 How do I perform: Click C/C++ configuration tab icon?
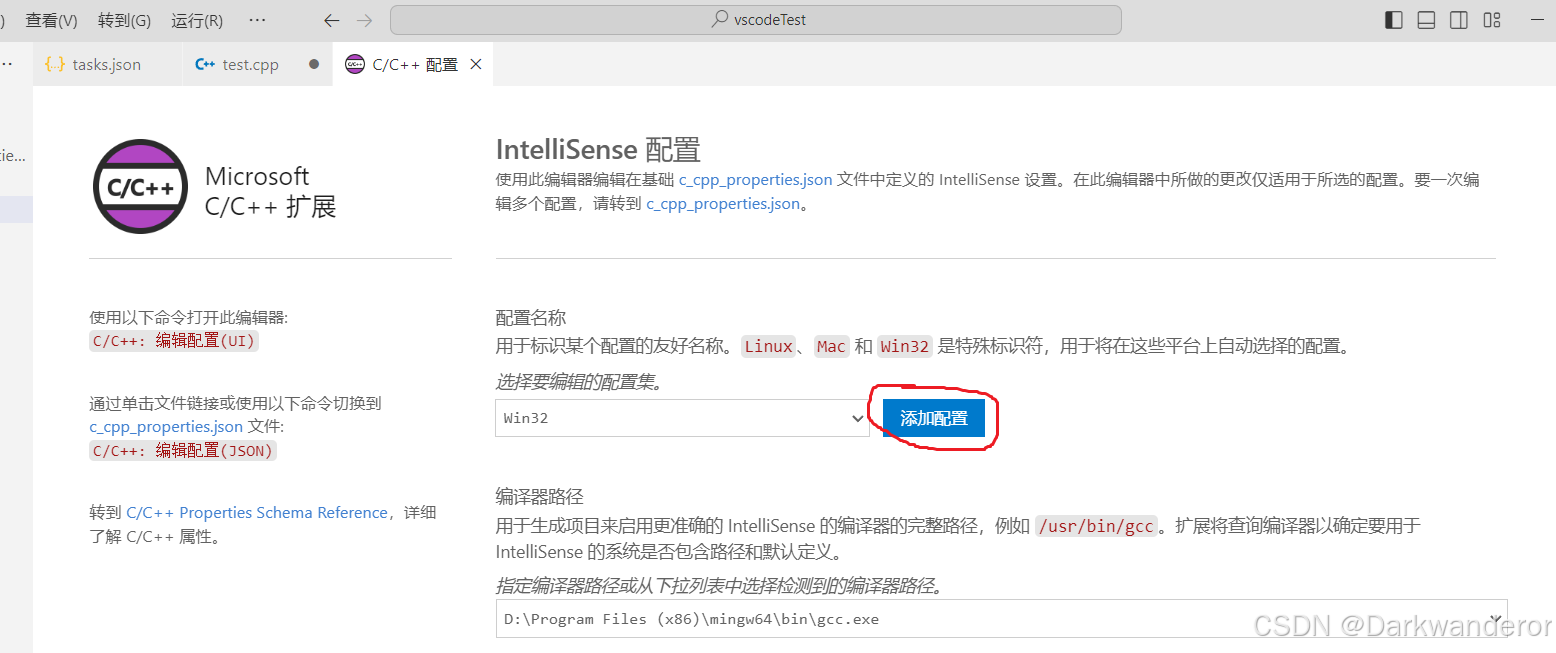[355, 64]
